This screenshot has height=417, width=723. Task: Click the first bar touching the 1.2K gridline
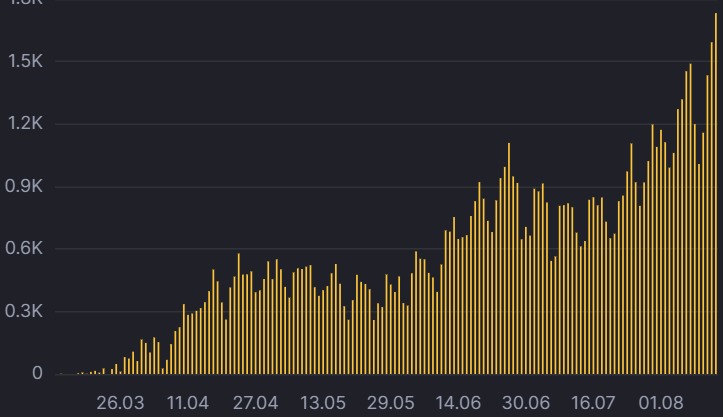(652, 249)
